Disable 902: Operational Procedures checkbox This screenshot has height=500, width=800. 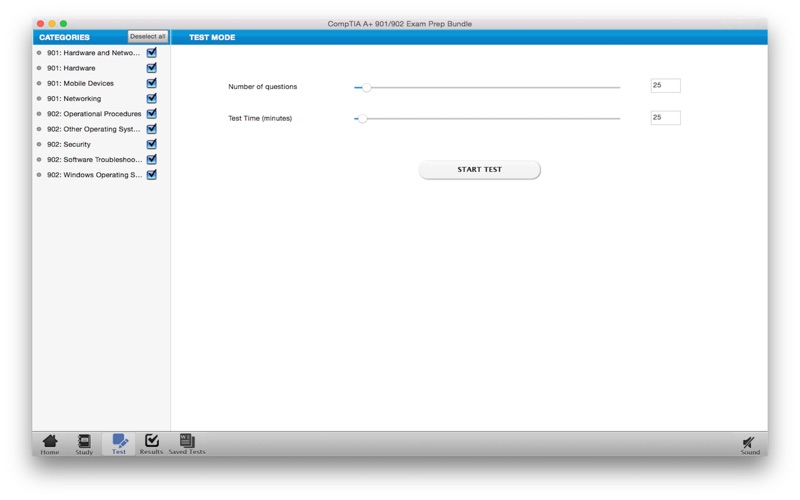coord(152,114)
